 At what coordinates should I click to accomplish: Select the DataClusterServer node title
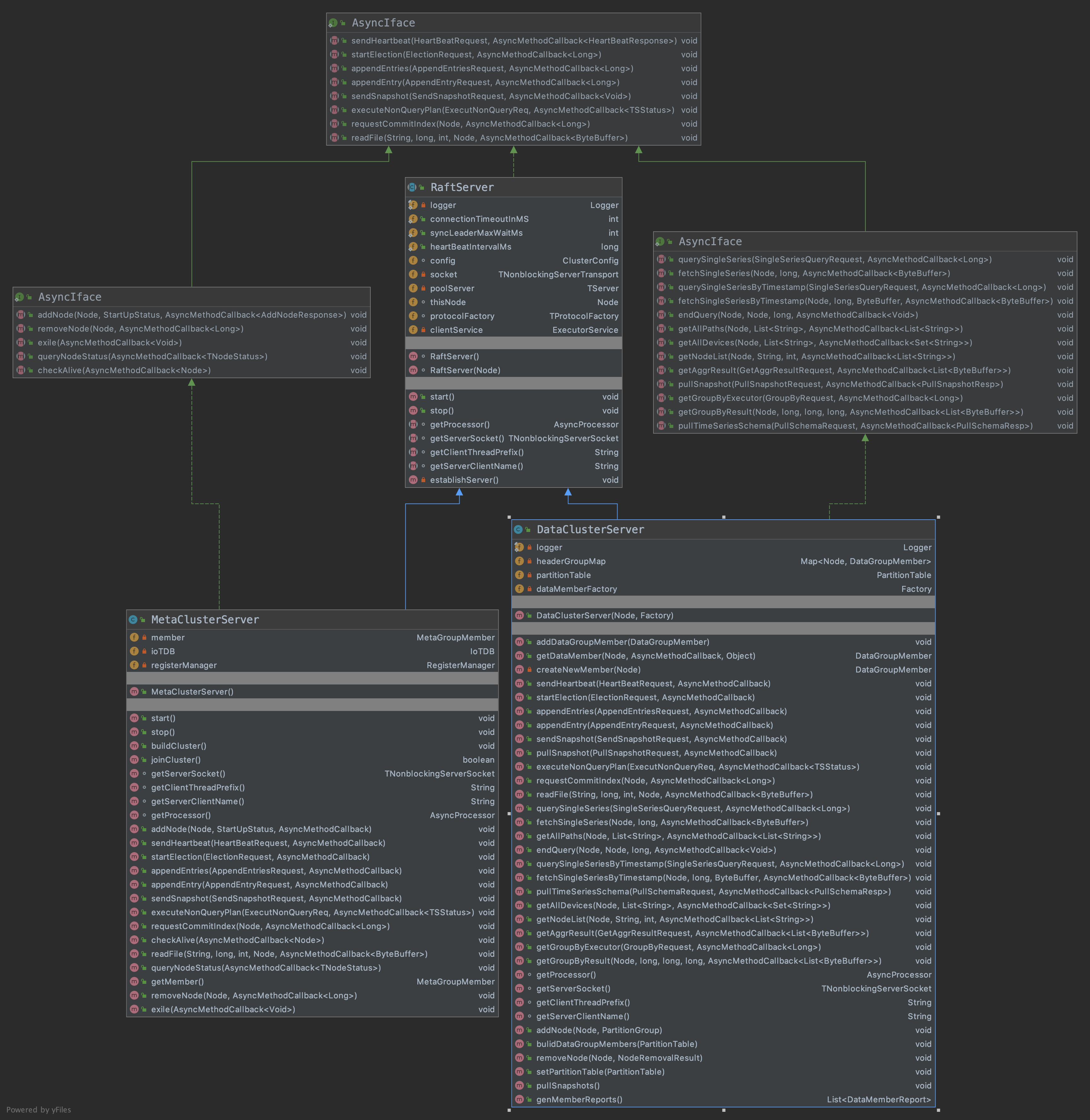tap(590, 529)
